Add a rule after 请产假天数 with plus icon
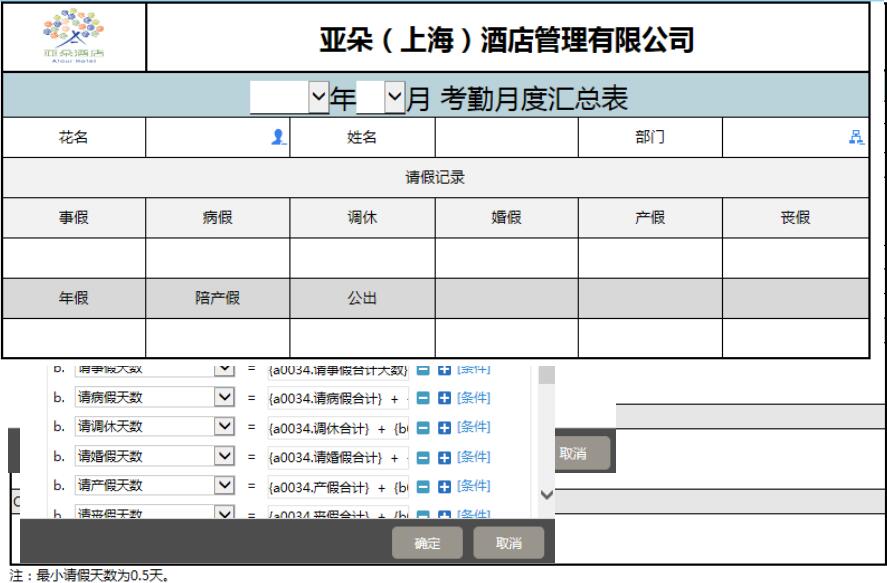Viewport: 887px width, 583px height. (x=445, y=486)
